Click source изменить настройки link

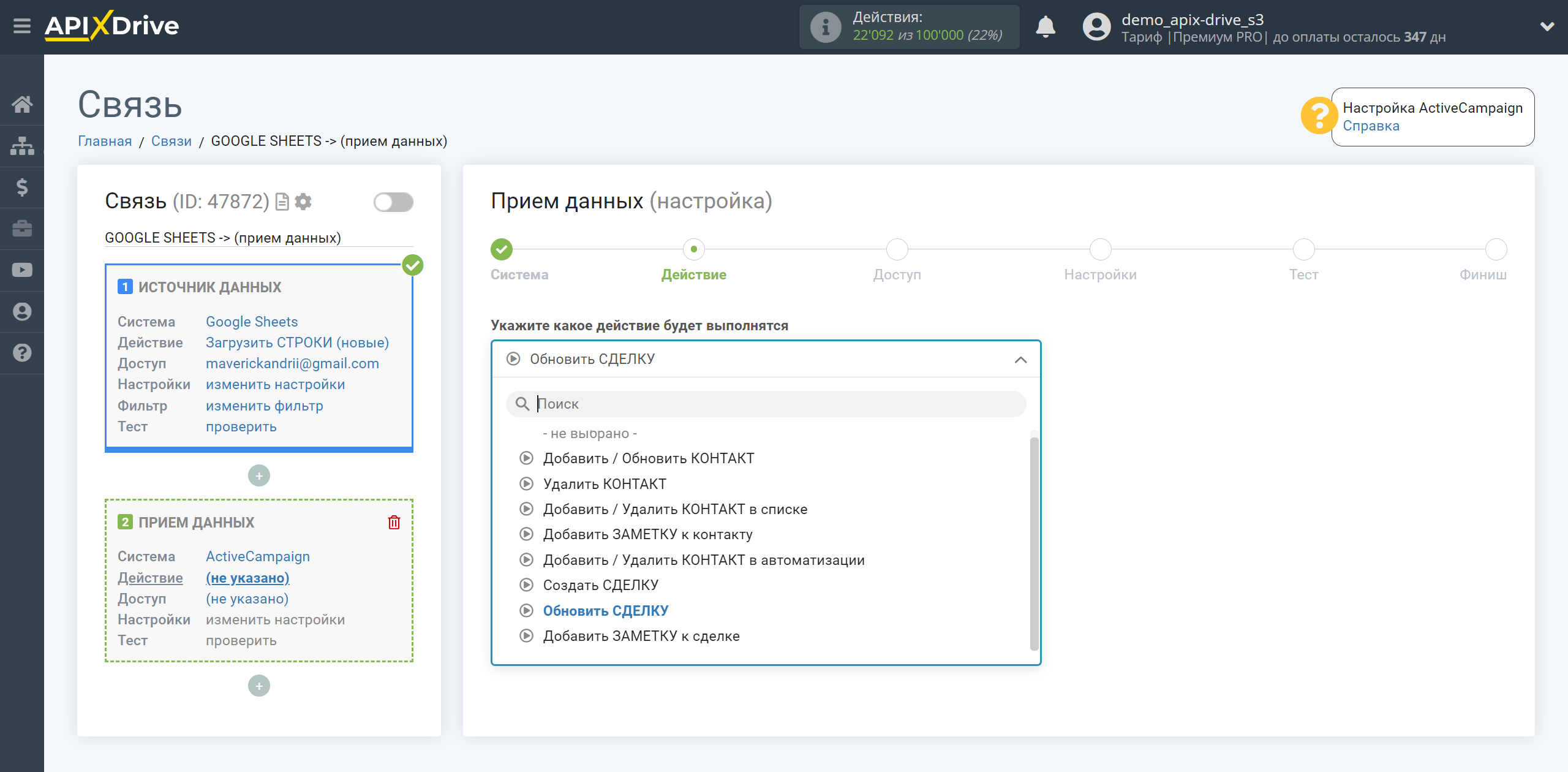(275, 384)
